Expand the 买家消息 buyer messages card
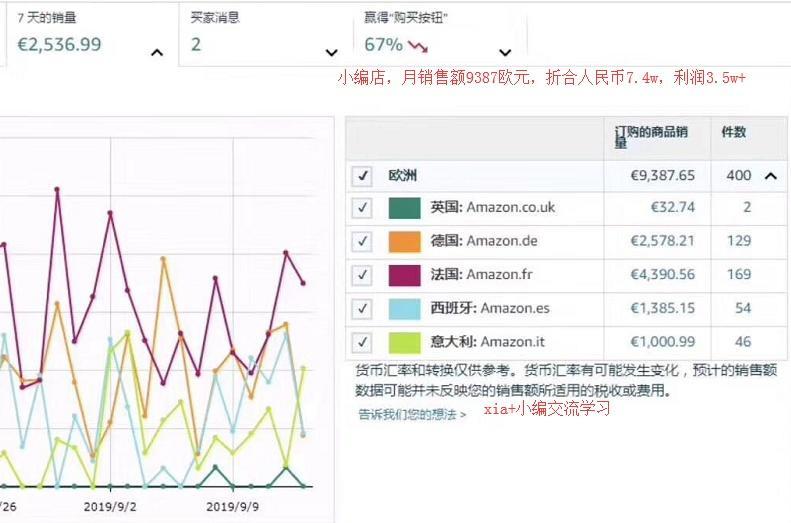This screenshot has width=791, height=523. tap(331, 52)
